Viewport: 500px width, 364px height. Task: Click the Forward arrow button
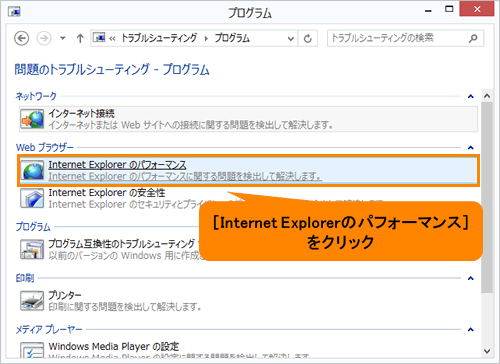(44, 38)
